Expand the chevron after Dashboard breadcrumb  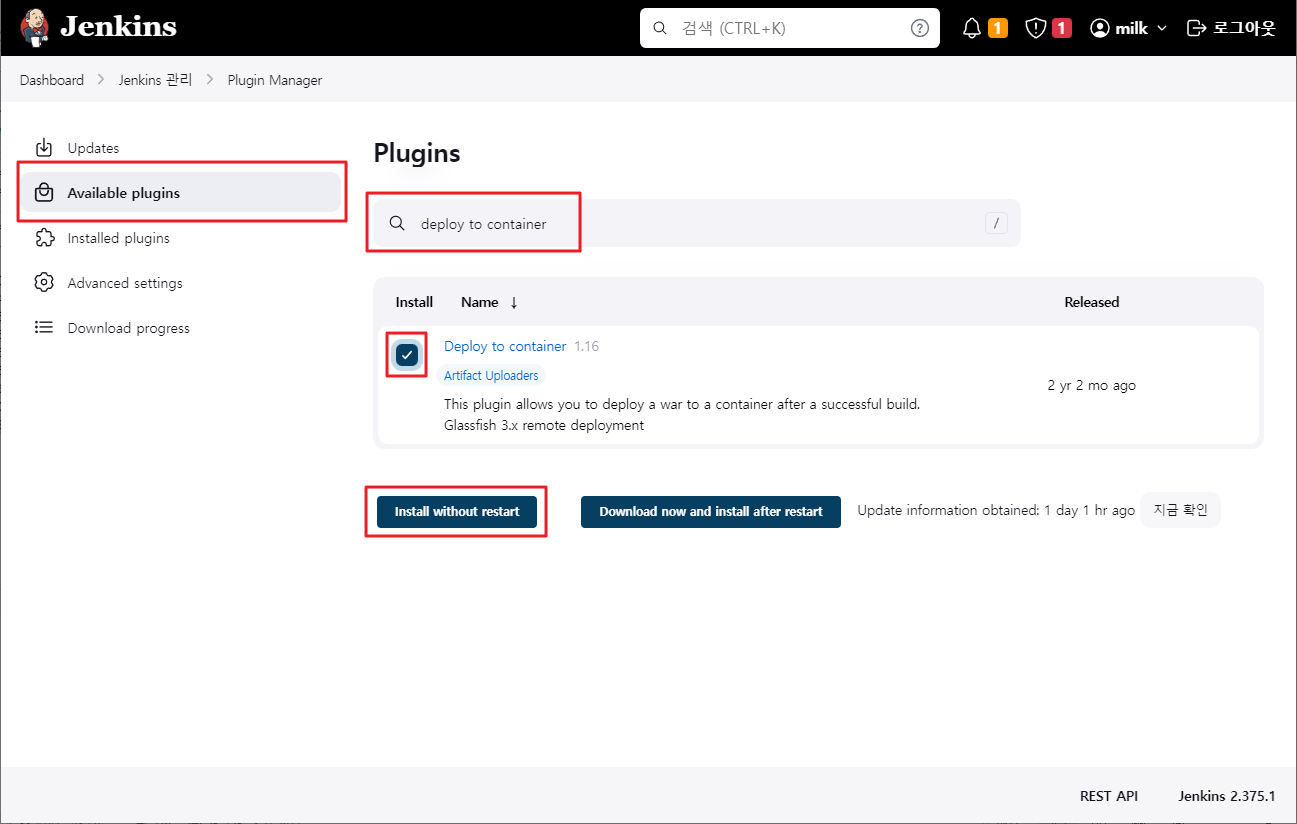(101, 80)
